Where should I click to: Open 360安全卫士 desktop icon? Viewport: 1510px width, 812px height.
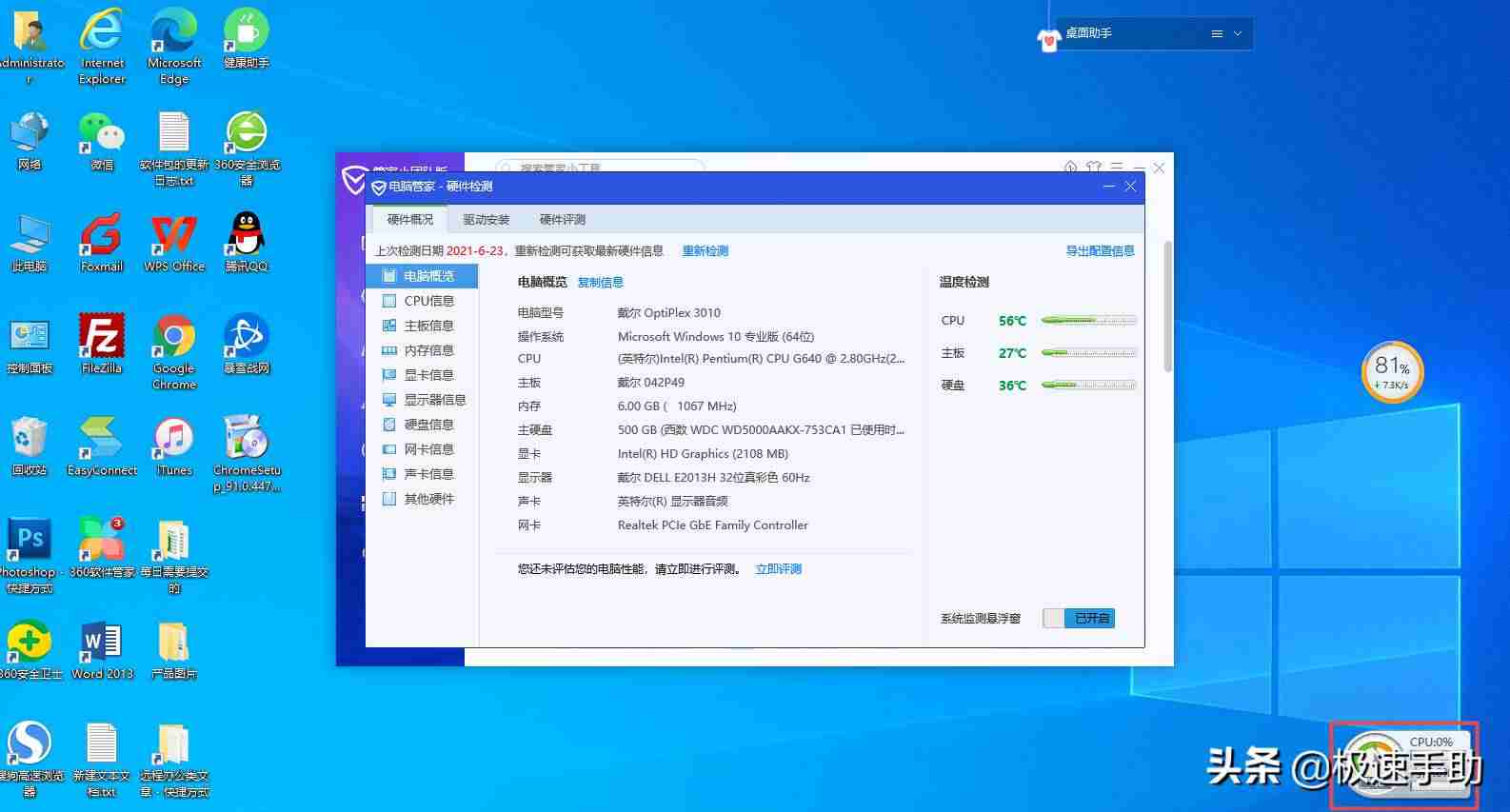pyautogui.click(x=30, y=650)
